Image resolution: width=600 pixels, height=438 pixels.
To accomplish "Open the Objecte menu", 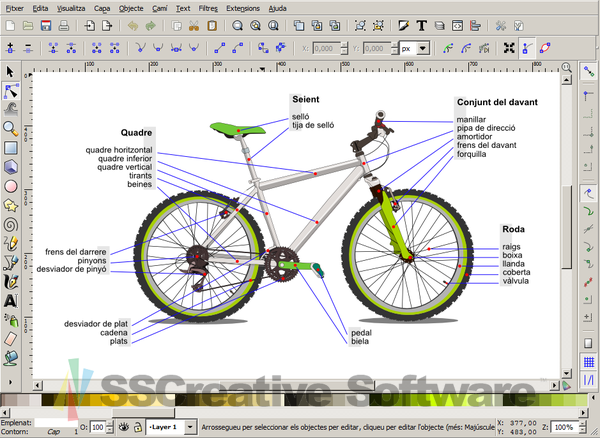I will point(131,8).
